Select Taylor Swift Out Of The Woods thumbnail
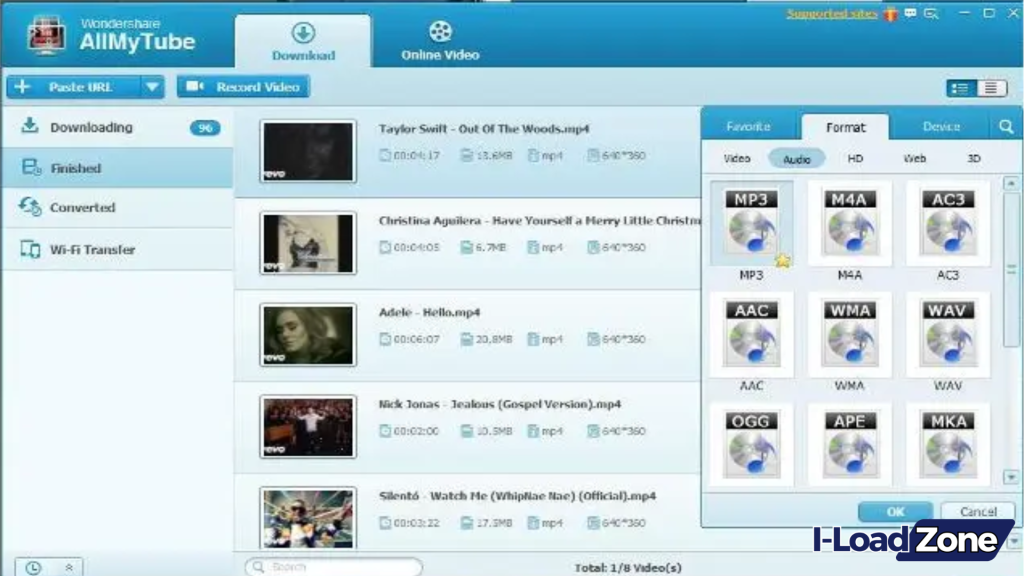This screenshot has width=1024, height=576. (x=308, y=151)
